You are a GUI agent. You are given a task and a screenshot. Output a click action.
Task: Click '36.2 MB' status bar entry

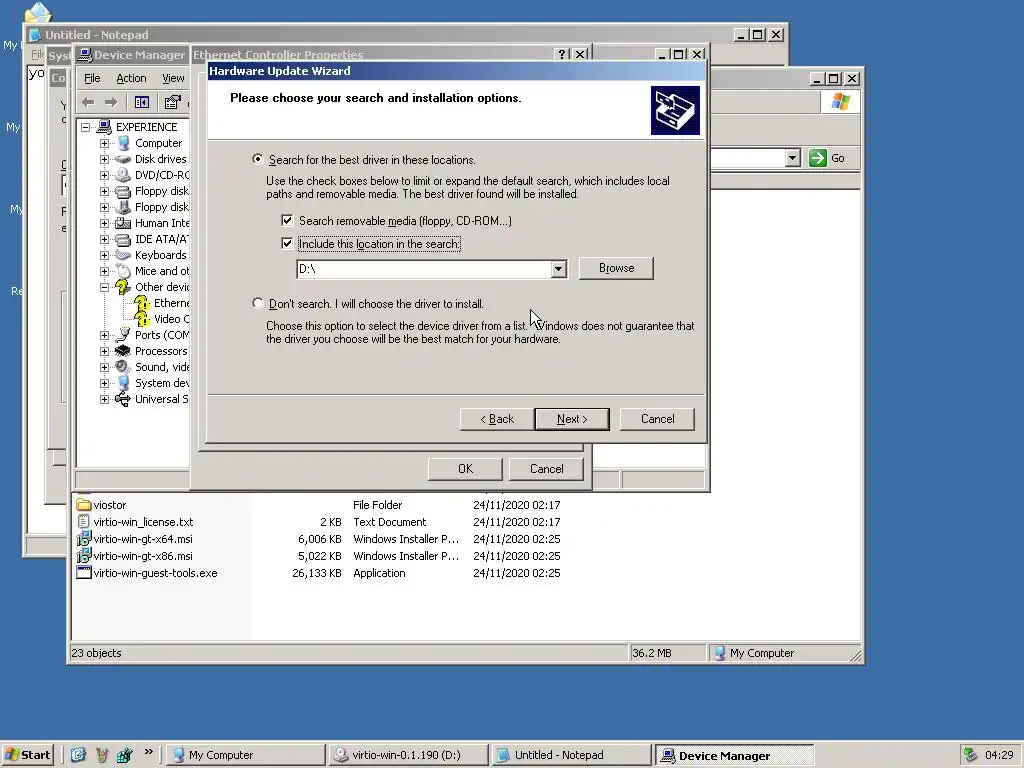[652, 653]
